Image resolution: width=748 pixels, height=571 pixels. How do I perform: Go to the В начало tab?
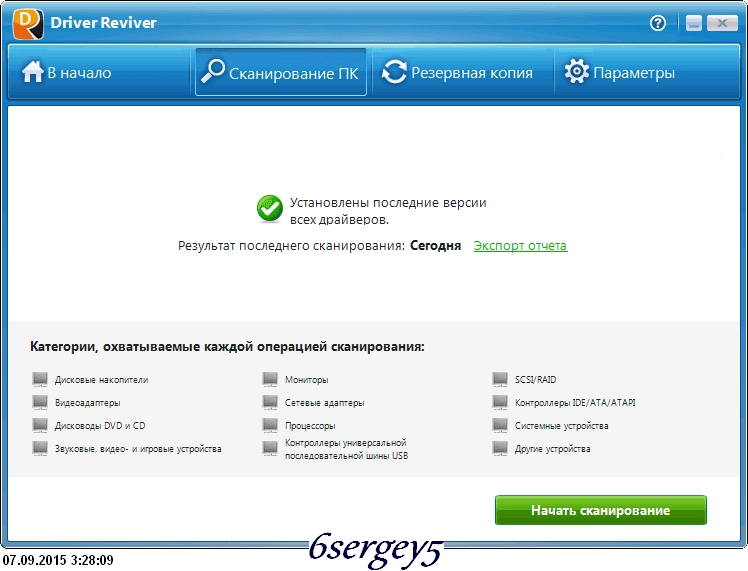pos(100,72)
